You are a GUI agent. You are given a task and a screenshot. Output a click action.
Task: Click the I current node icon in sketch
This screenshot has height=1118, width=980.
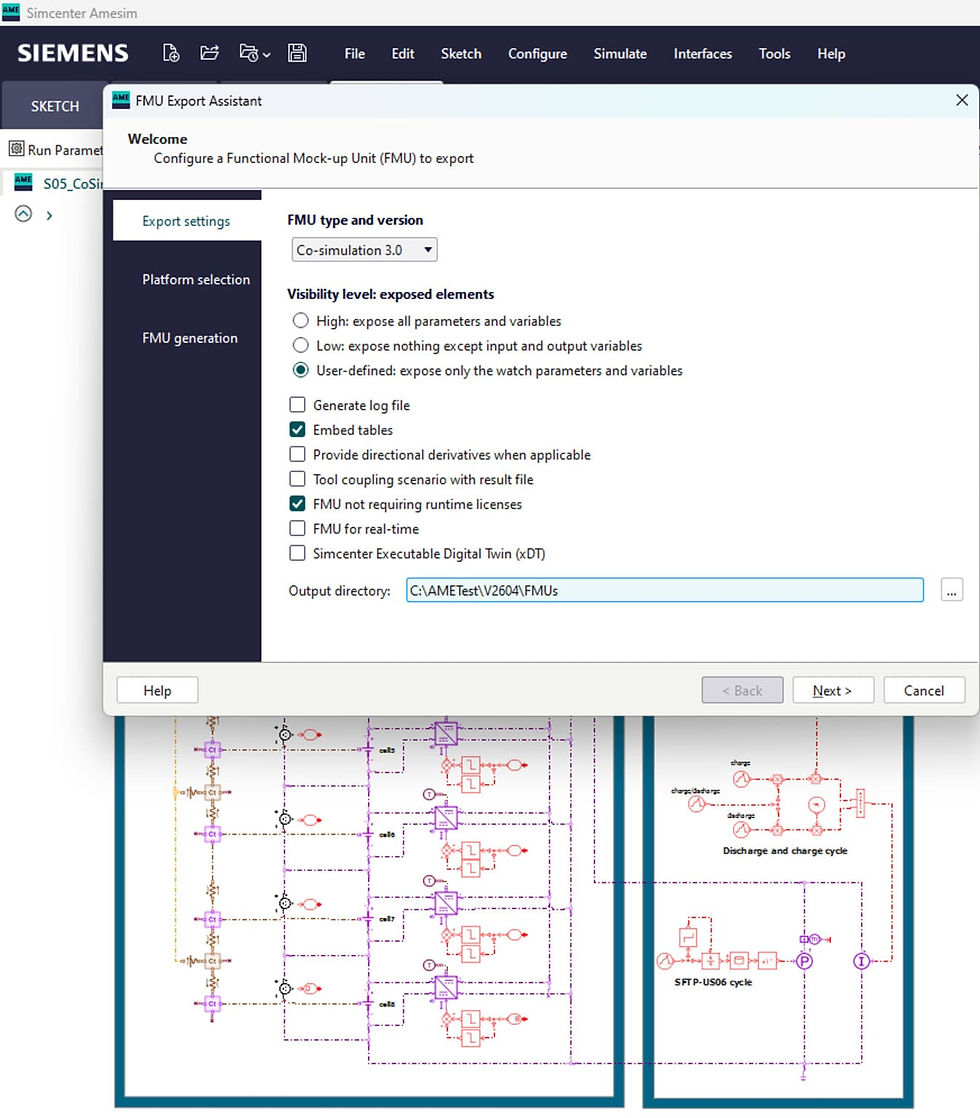tap(862, 961)
